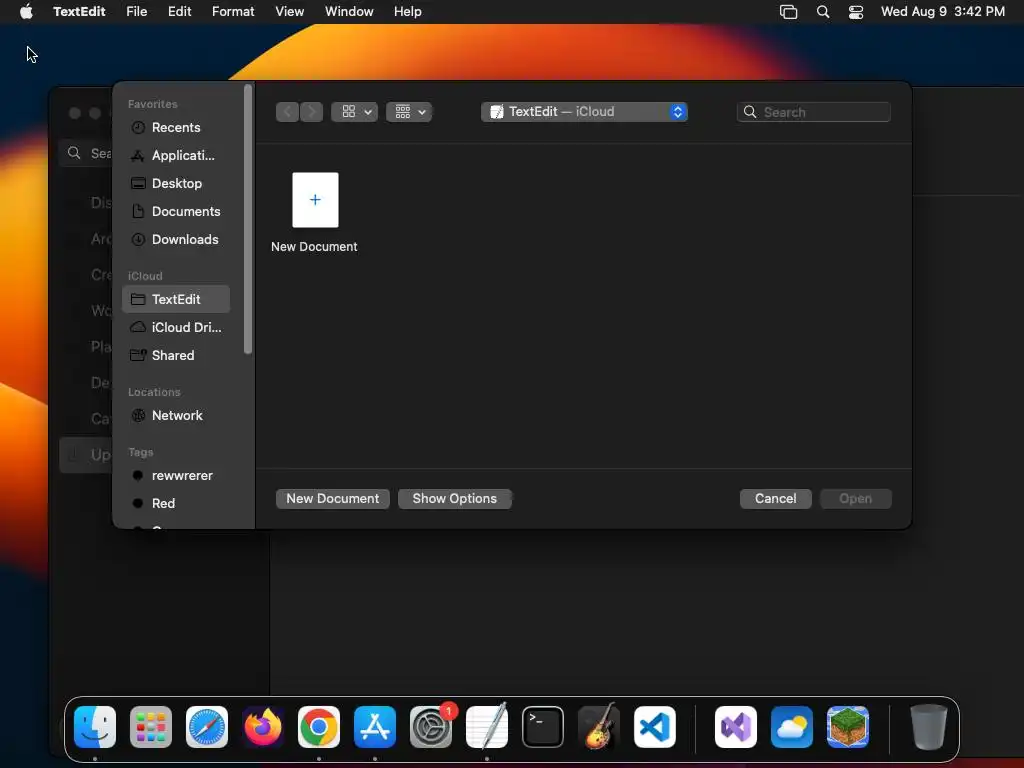Open the Format menu

(x=233, y=11)
